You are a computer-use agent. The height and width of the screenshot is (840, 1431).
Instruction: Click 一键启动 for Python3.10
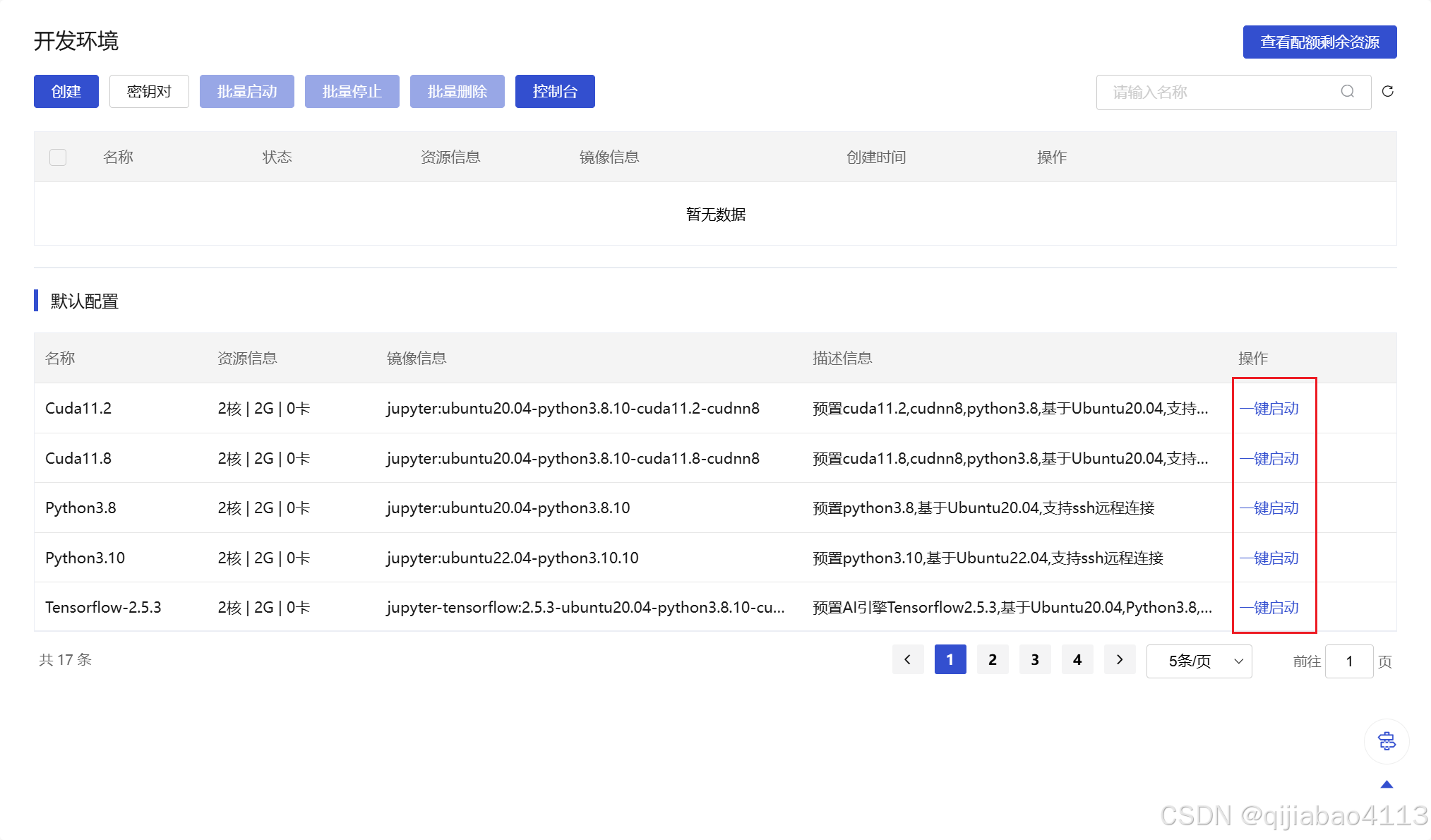click(1269, 558)
